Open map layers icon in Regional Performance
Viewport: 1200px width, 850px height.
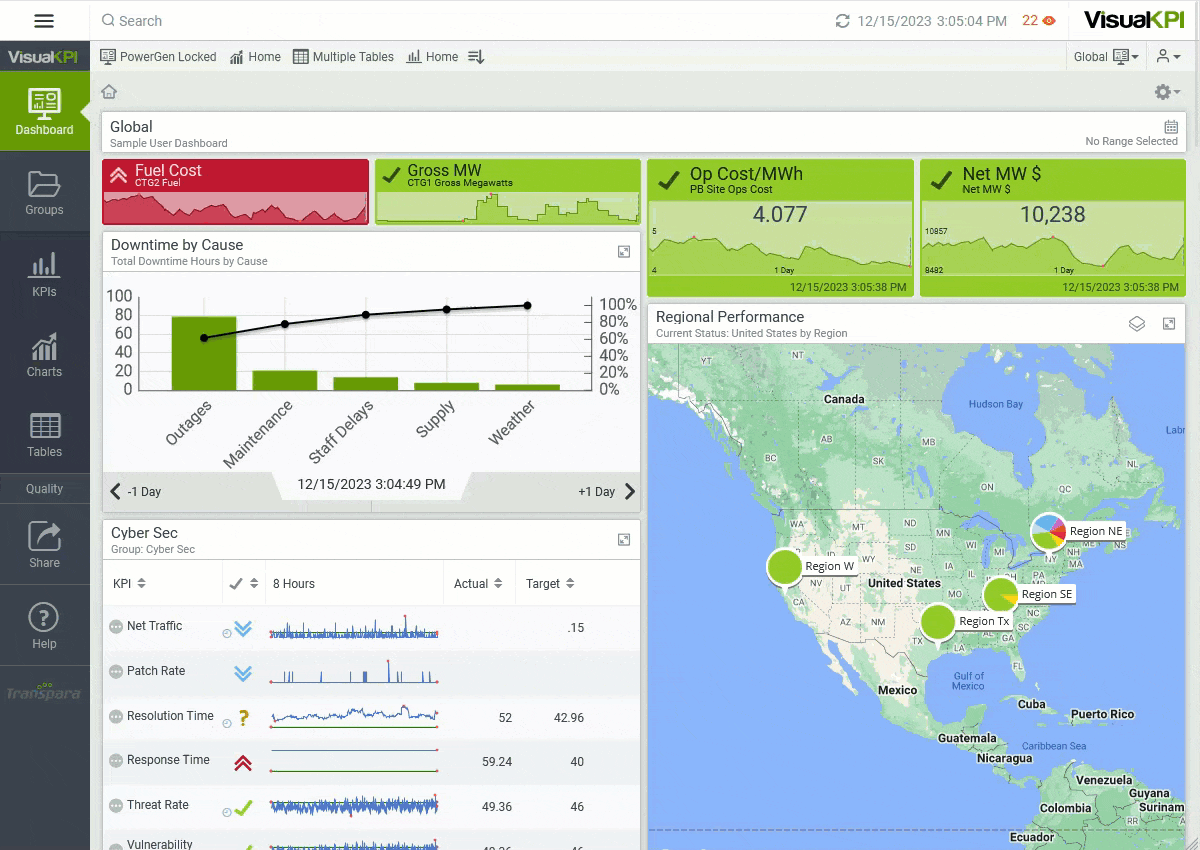[x=1137, y=324]
